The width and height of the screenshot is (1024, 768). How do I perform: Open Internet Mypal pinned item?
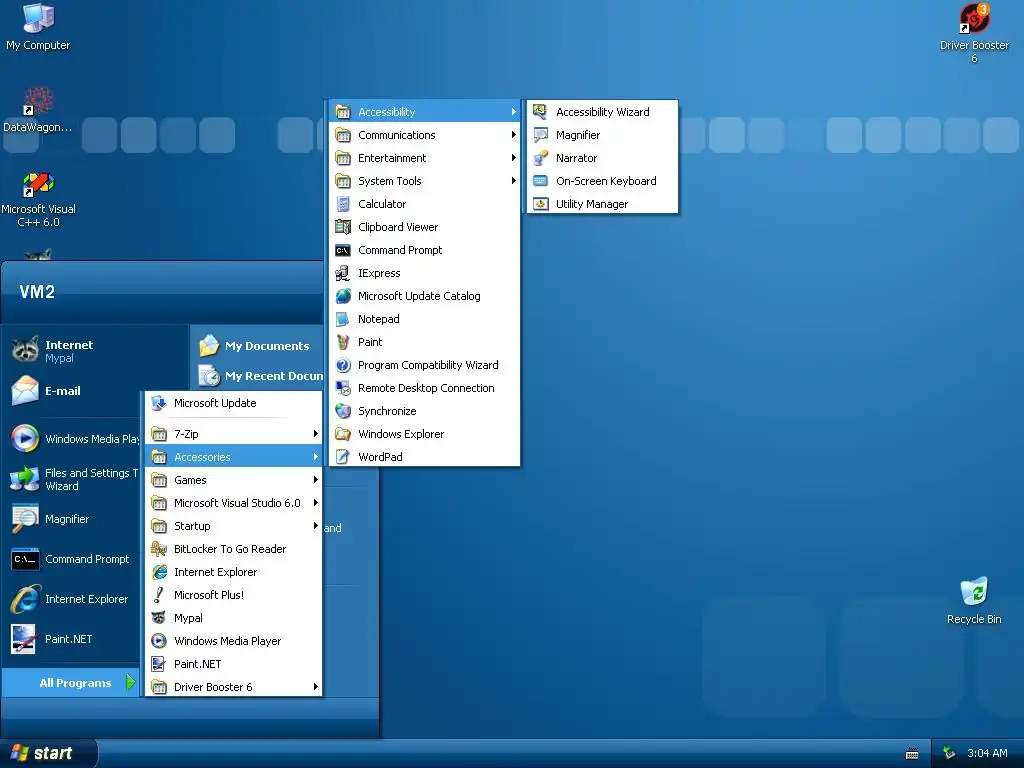(x=73, y=351)
